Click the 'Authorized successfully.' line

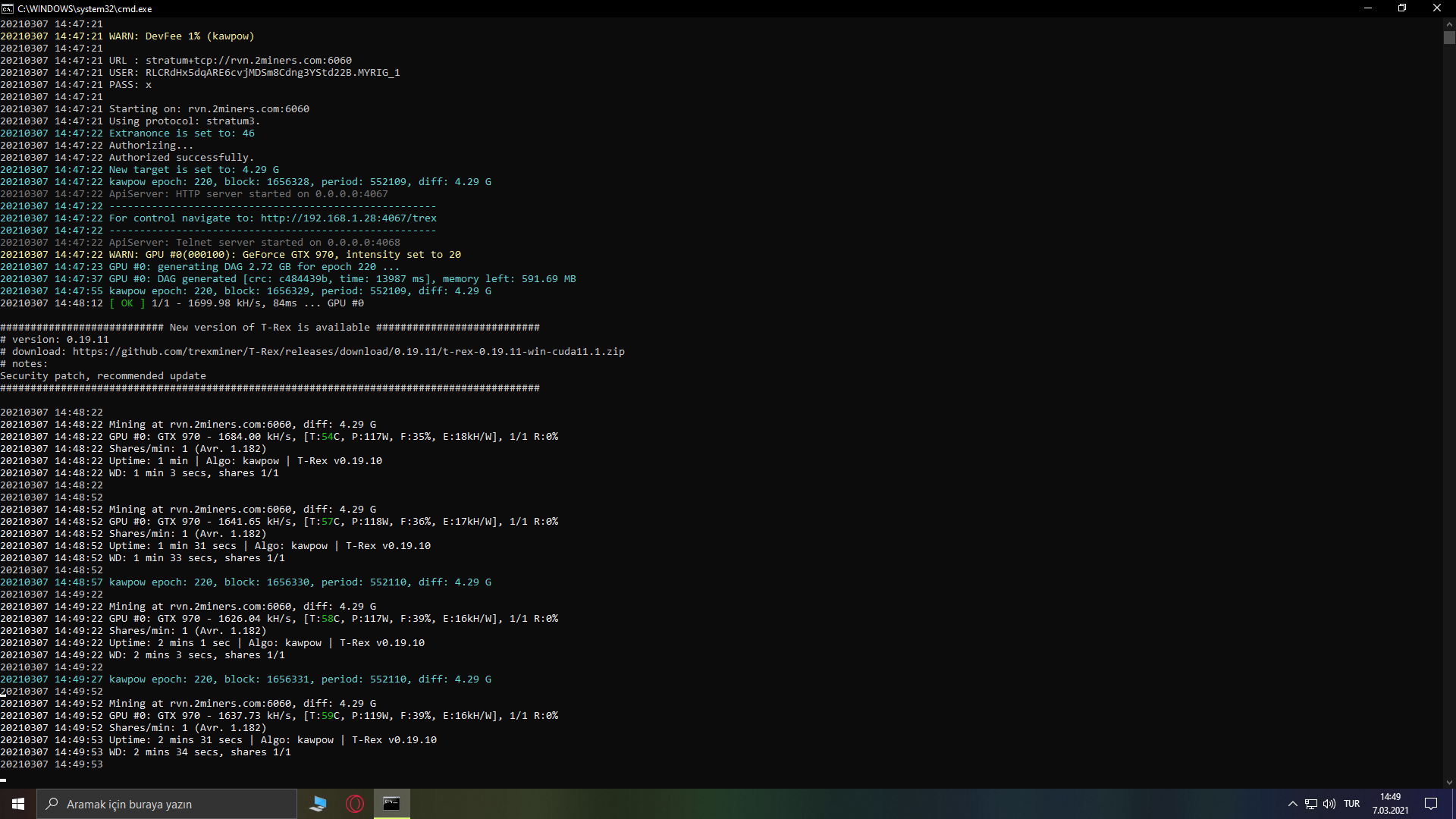127,158
